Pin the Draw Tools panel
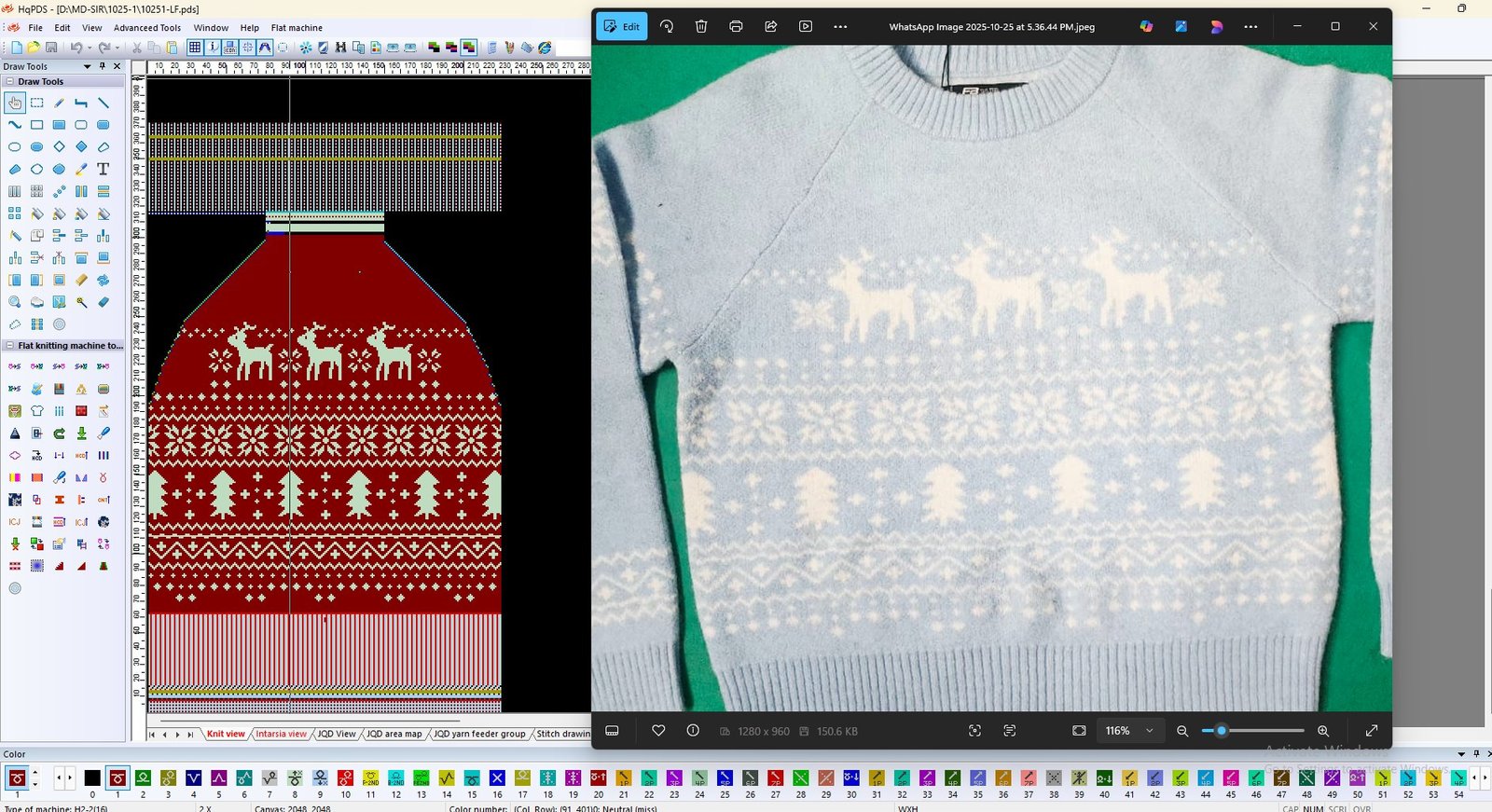Viewport: 1492px width, 812px height. coord(103,66)
